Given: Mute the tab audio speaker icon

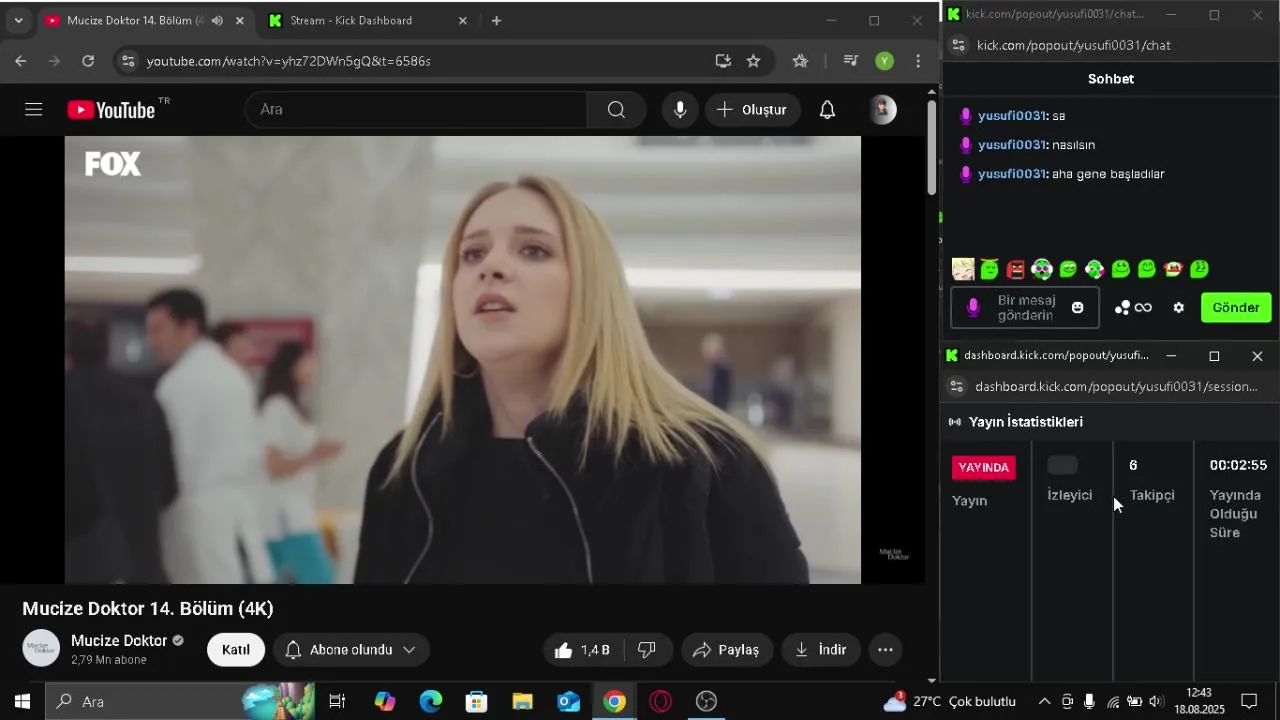Looking at the screenshot, I should click(x=217, y=21).
